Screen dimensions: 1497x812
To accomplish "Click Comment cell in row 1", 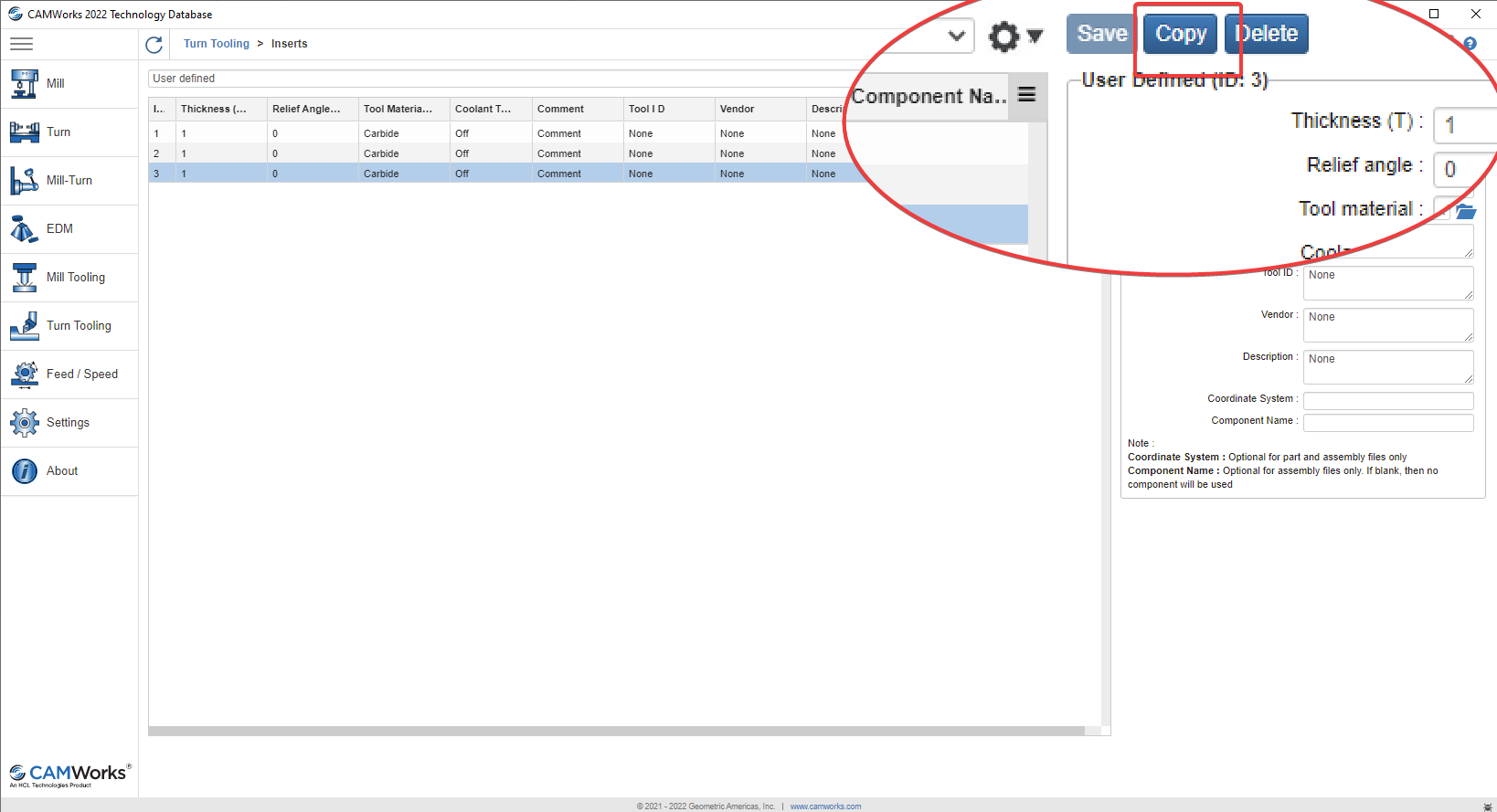I will (578, 133).
